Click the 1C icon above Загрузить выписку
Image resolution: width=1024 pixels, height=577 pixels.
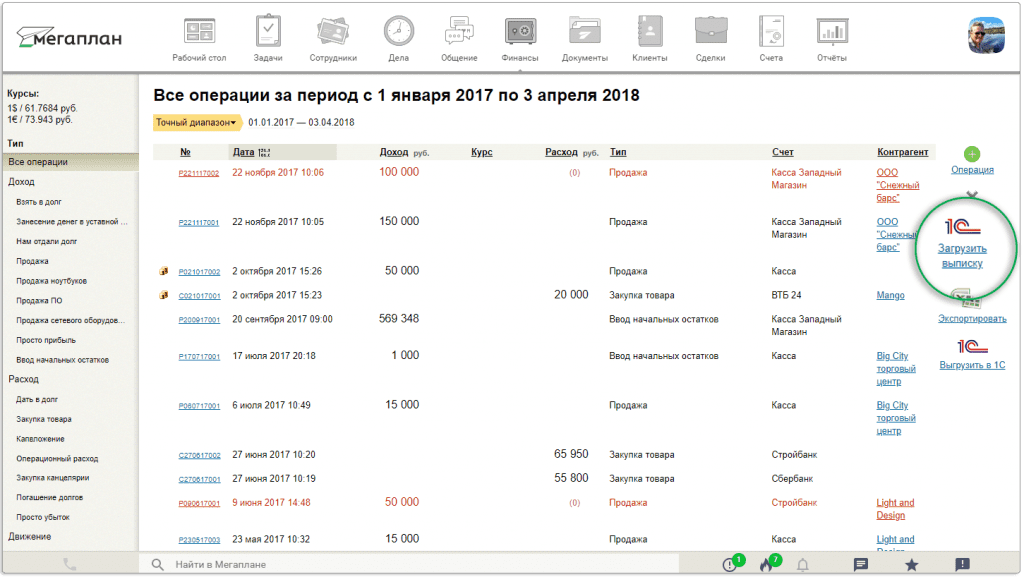(962, 226)
